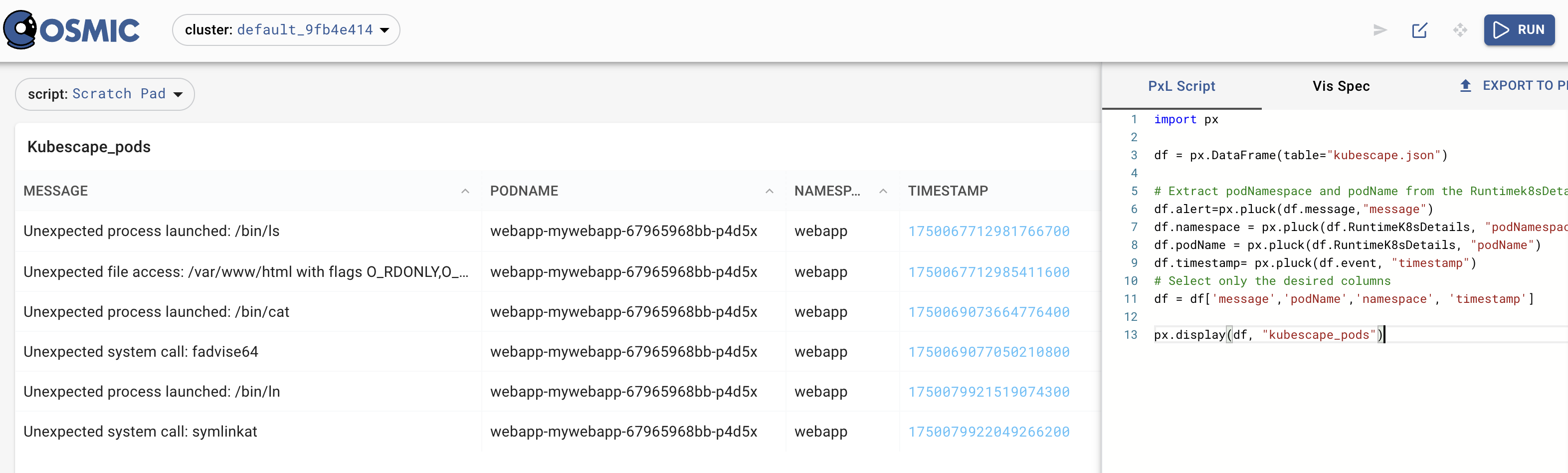Click code line defining df.podName

coord(1347,245)
